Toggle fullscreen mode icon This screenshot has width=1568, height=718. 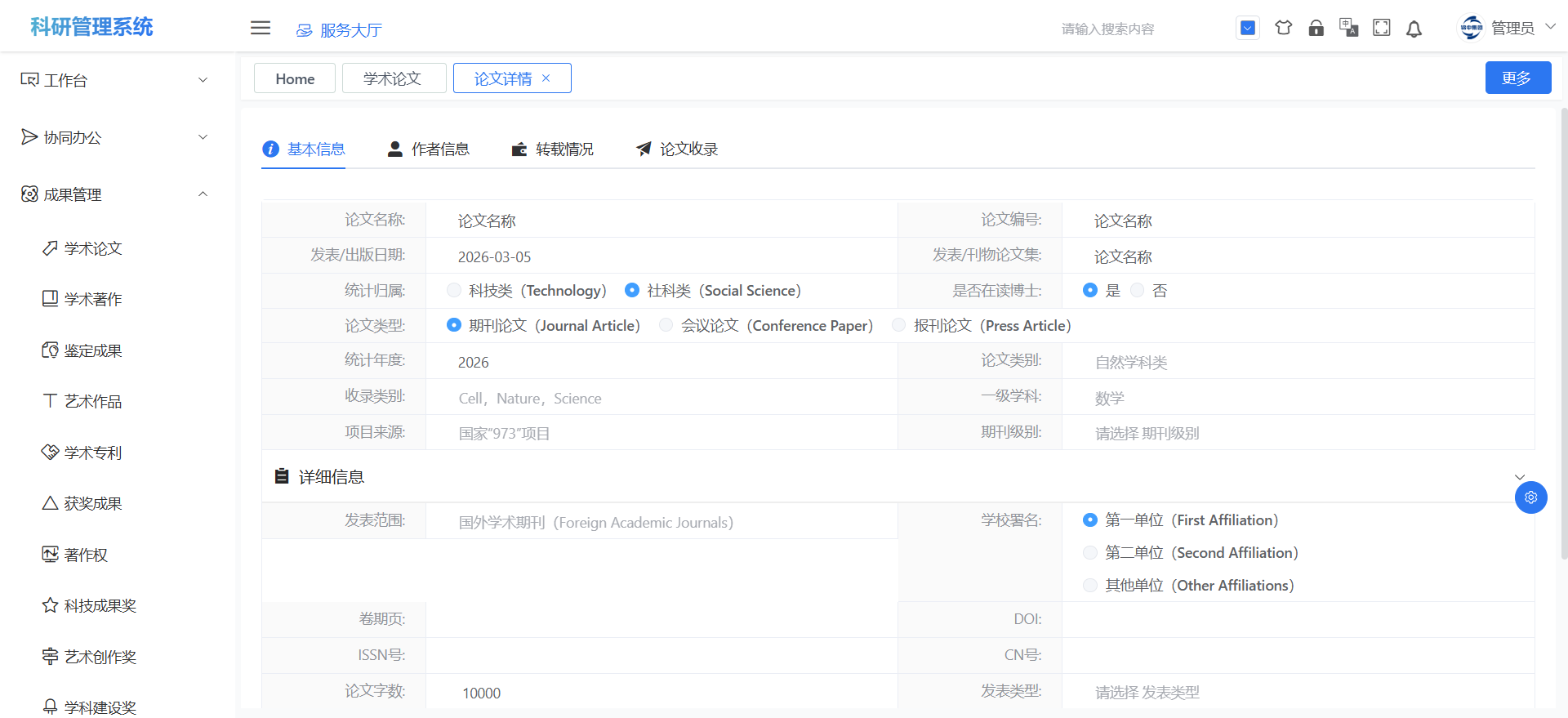click(1381, 28)
